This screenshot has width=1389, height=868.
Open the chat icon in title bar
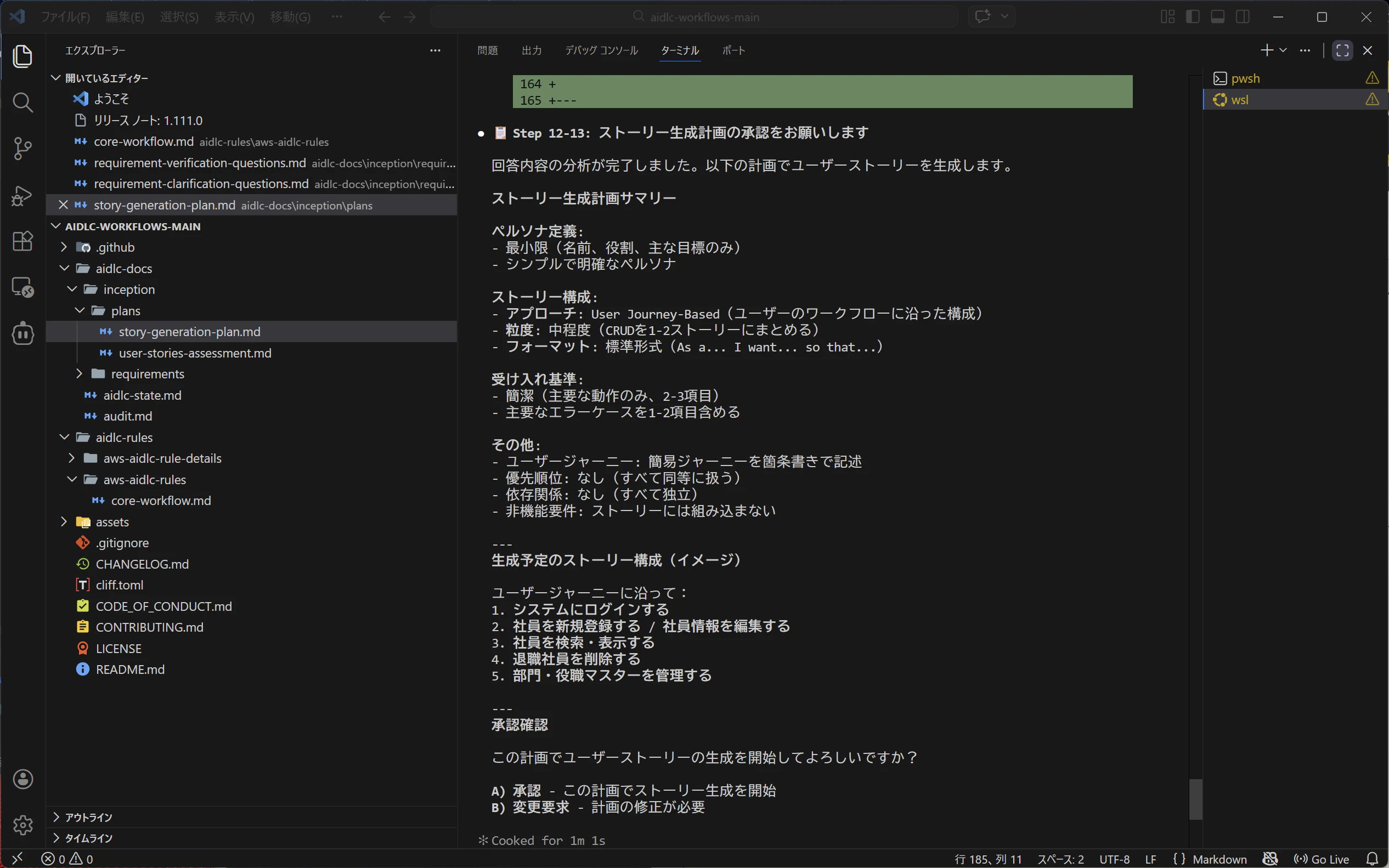(x=983, y=16)
